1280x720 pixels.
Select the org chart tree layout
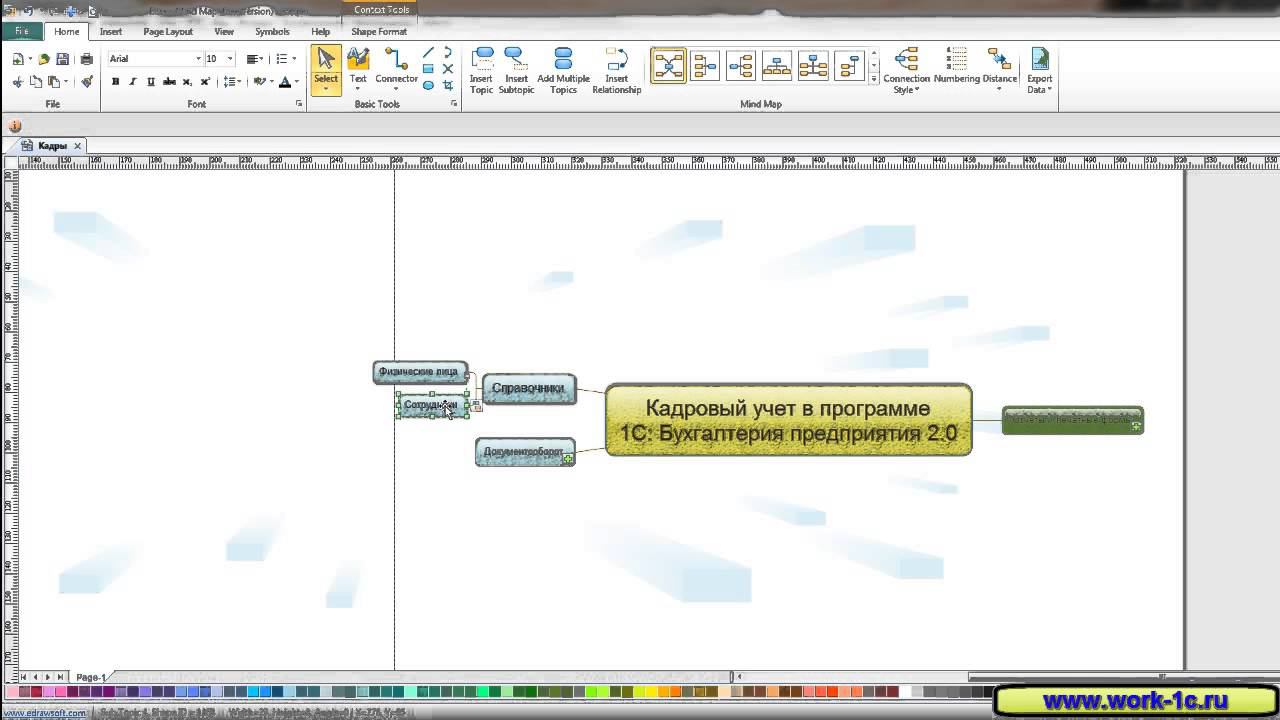coord(777,66)
